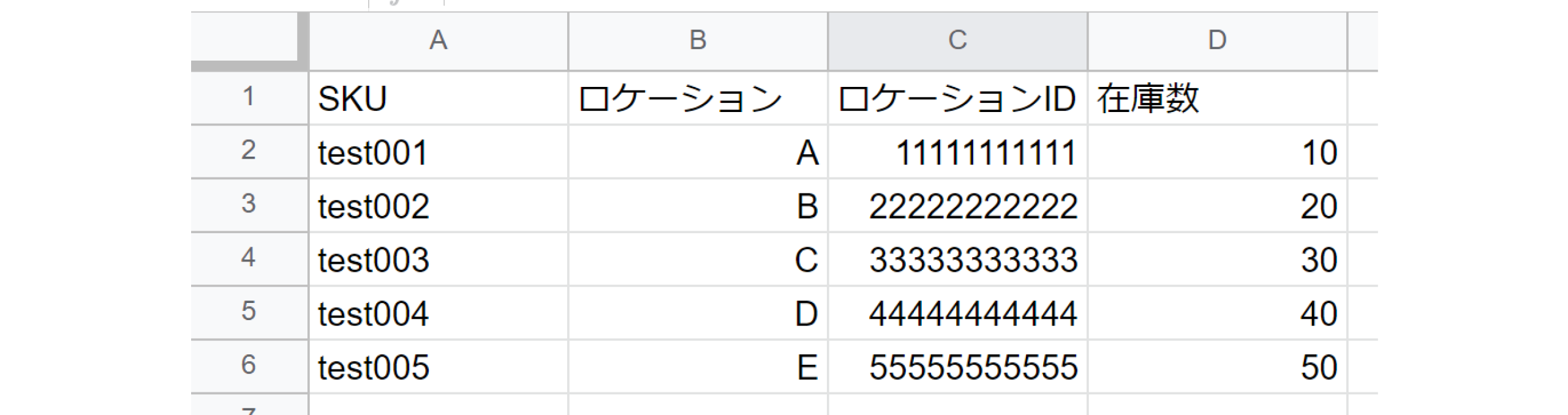Screen dimensions: 1568x415
Task: Select the stock count cell showing 30
Action: tap(1217, 260)
